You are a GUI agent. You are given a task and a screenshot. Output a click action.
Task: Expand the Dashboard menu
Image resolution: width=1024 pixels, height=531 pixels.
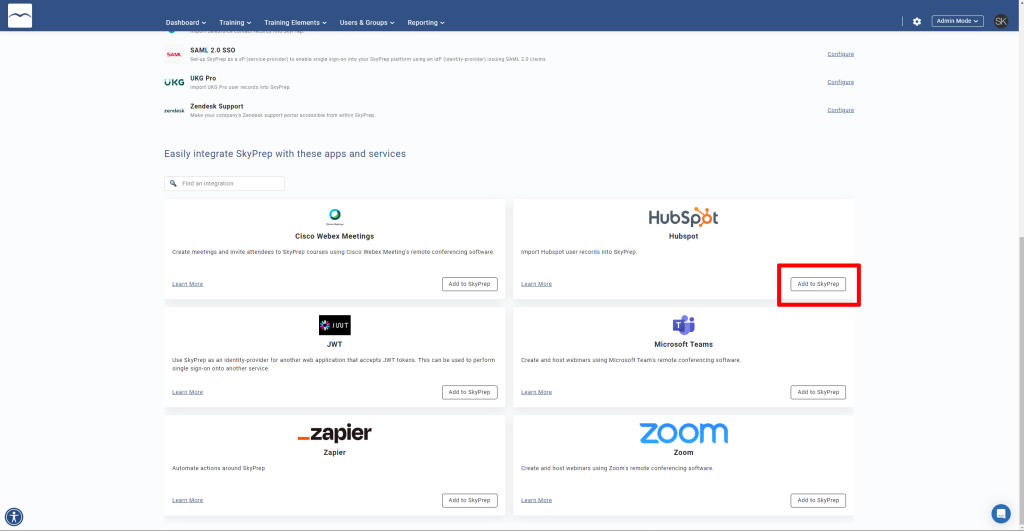pyautogui.click(x=185, y=22)
